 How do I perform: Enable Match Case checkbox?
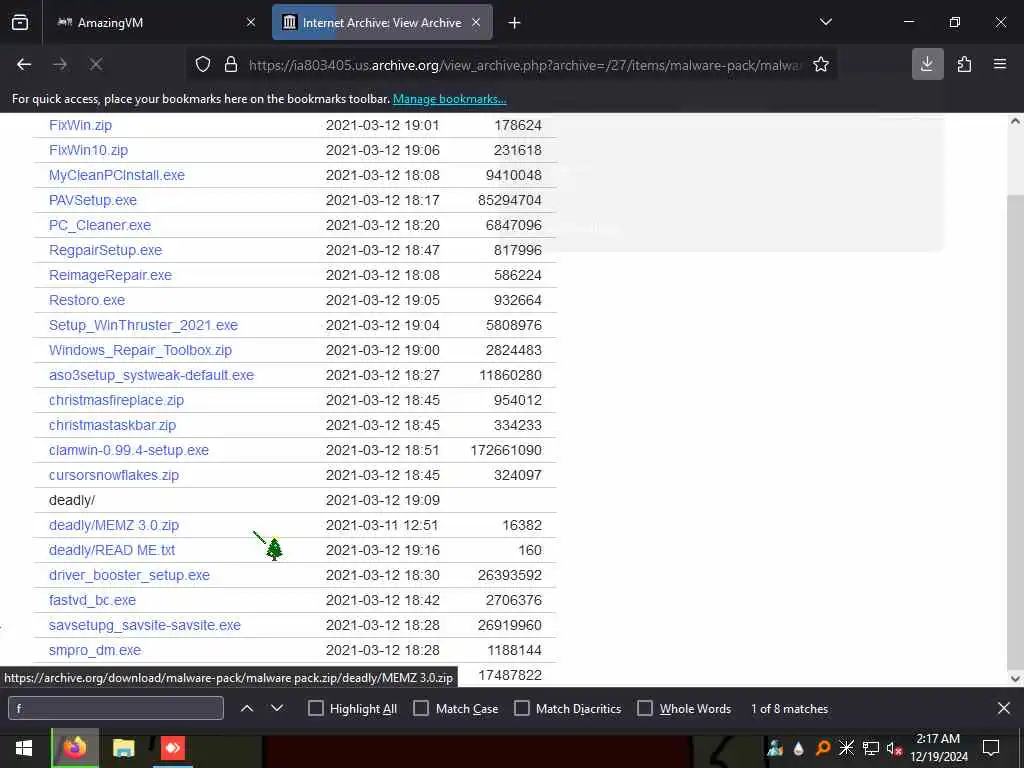tap(421, 709)
